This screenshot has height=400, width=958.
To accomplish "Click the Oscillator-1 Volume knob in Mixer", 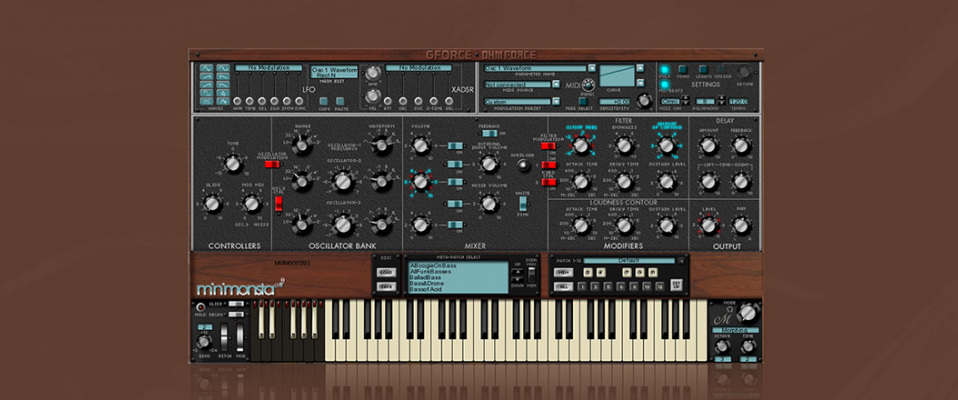I will click(421, 145).
